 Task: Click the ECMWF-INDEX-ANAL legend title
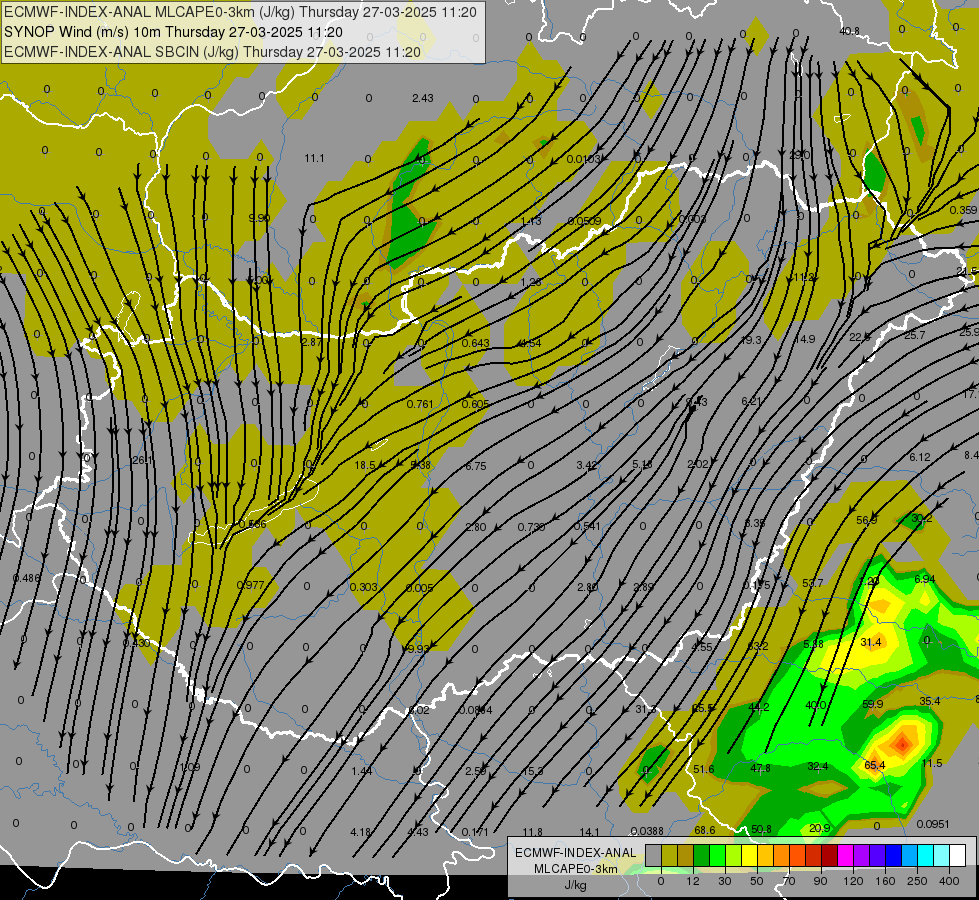[575, 853]
